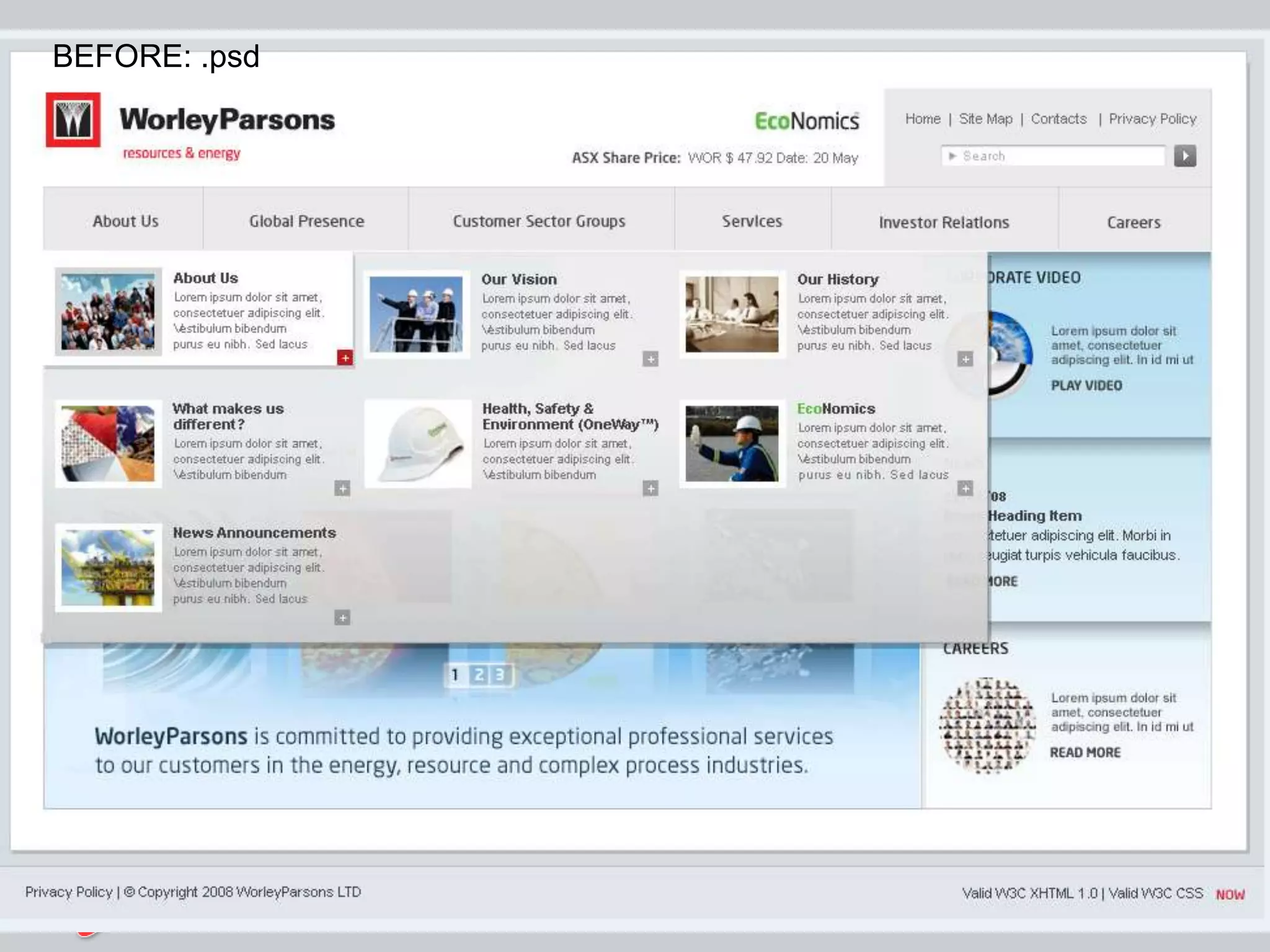1270x952 pixels.
Task: Click plus icon beside EcoNomics item
Action: pyautogui.click(x=965, y=488)
